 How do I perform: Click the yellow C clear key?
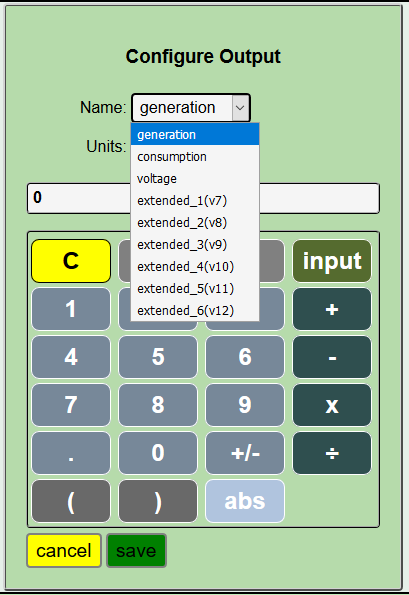(71, 261)
